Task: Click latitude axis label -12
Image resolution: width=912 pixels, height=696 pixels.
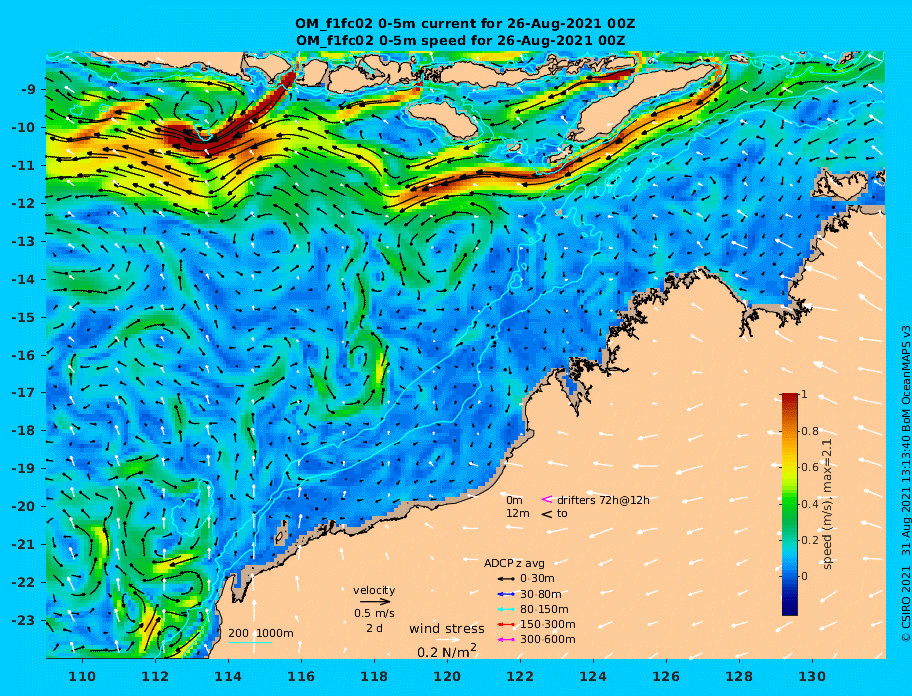Action: tap(24, 204)
